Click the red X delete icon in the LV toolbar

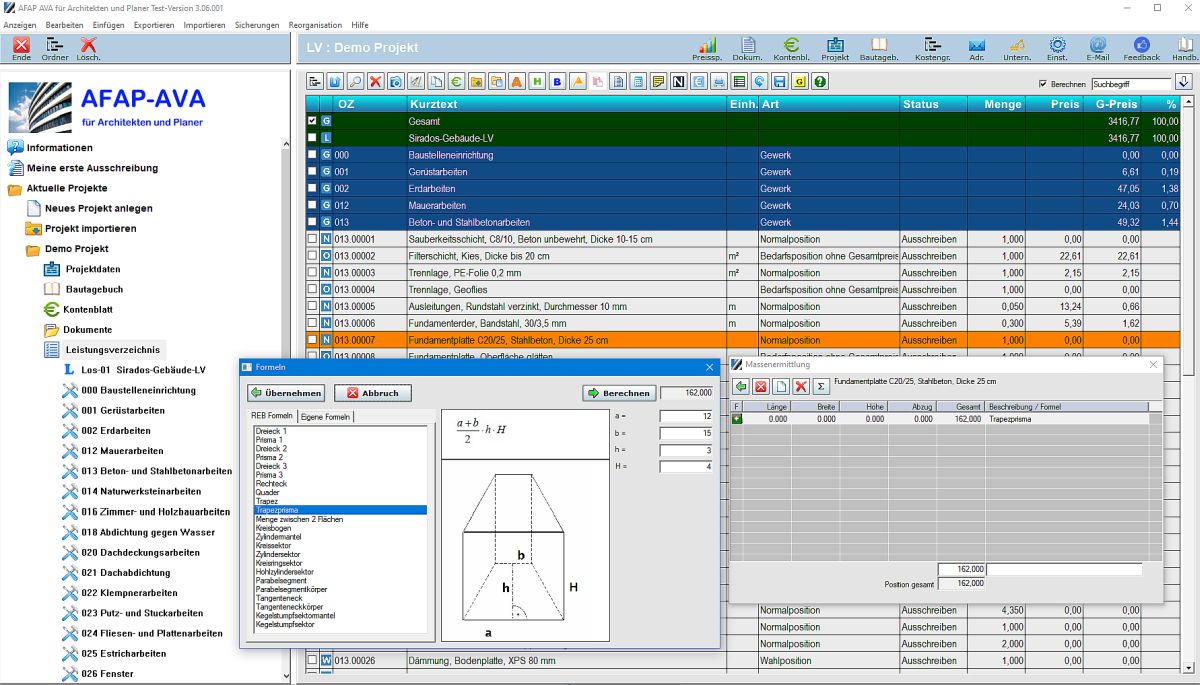[x=376, y=82]
